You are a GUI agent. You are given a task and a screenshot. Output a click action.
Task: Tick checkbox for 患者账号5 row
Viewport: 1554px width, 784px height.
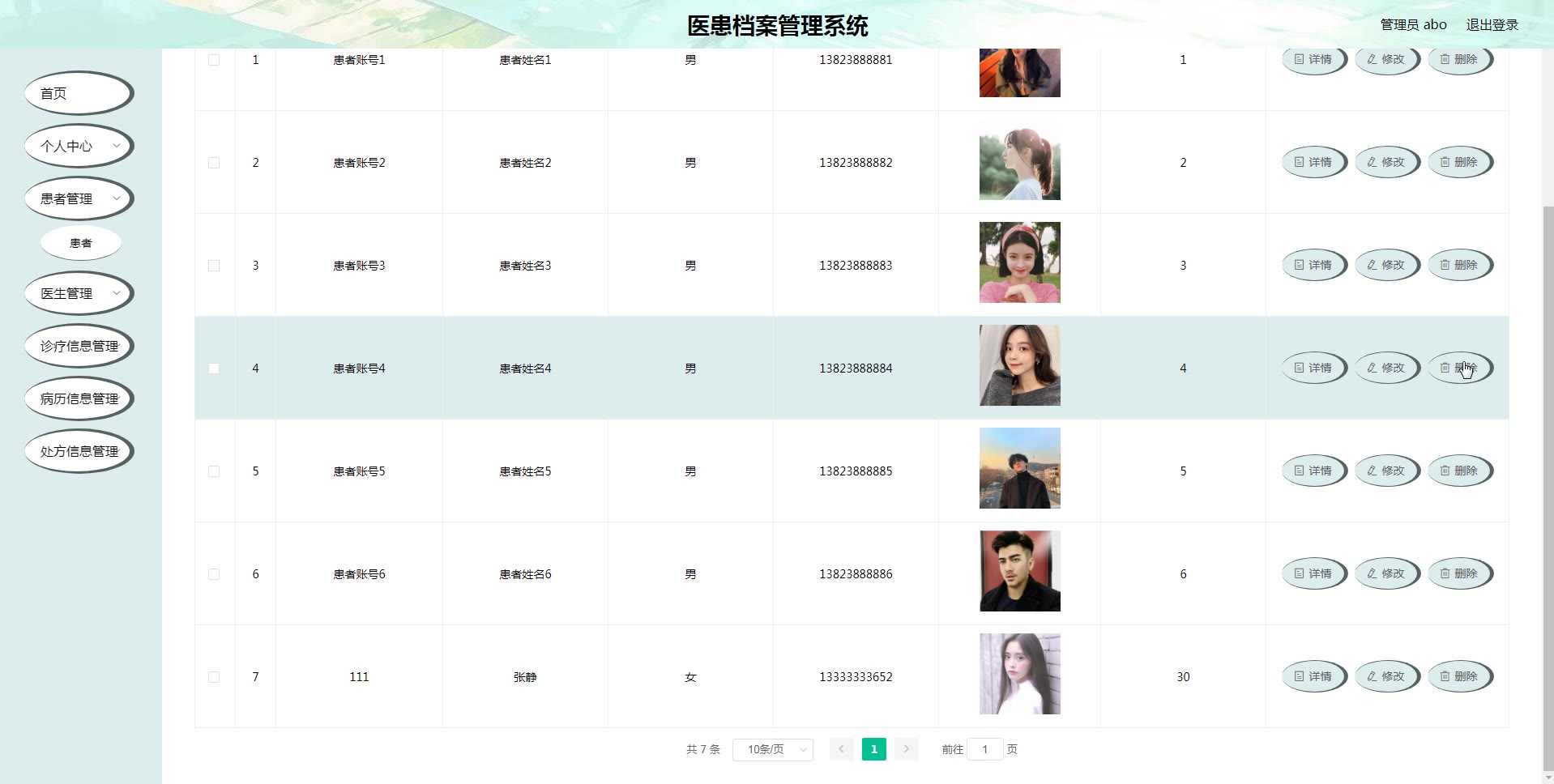point(214,471)
